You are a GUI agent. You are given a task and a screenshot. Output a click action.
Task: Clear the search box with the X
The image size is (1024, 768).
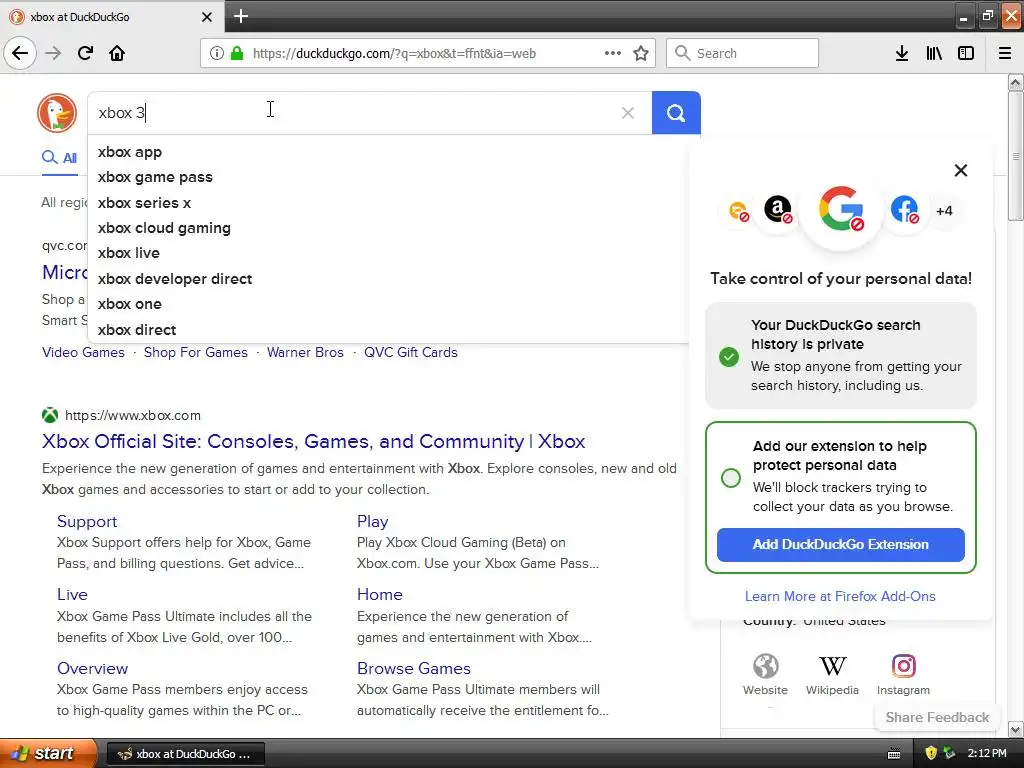(x=628, y=113)
